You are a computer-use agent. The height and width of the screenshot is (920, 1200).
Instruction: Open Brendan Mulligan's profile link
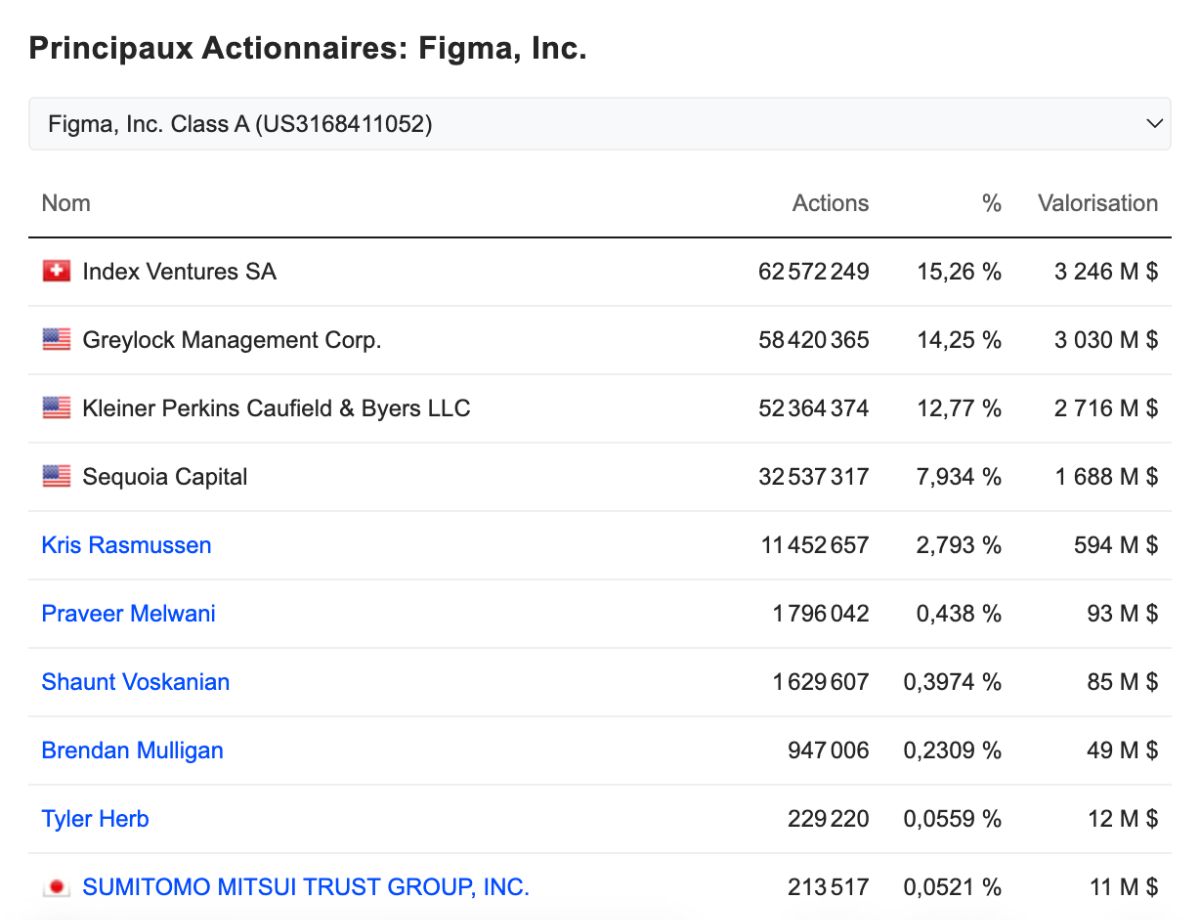click(x=132, y=750)
